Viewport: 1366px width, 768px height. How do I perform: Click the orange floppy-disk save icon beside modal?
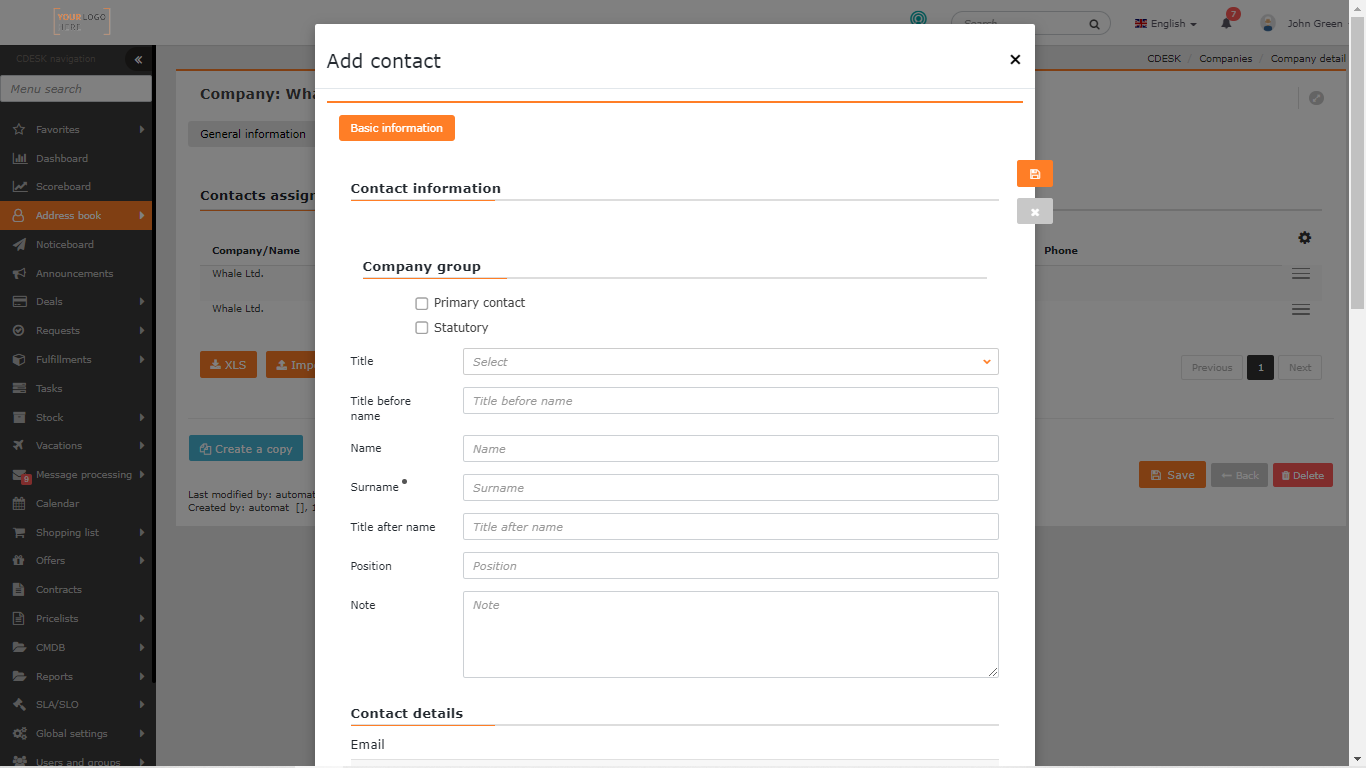coord(1035,174)
